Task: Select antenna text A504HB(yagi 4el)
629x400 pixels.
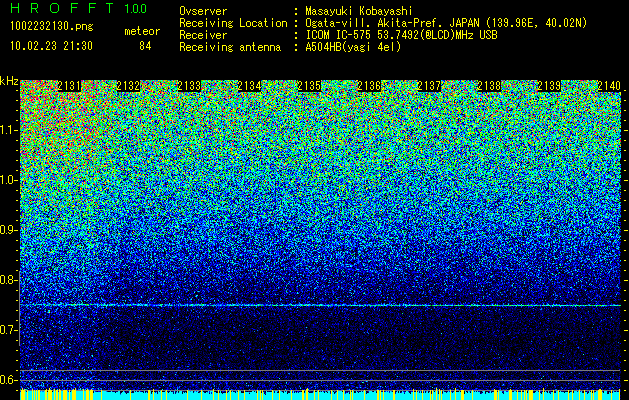Action: [353, 47]
